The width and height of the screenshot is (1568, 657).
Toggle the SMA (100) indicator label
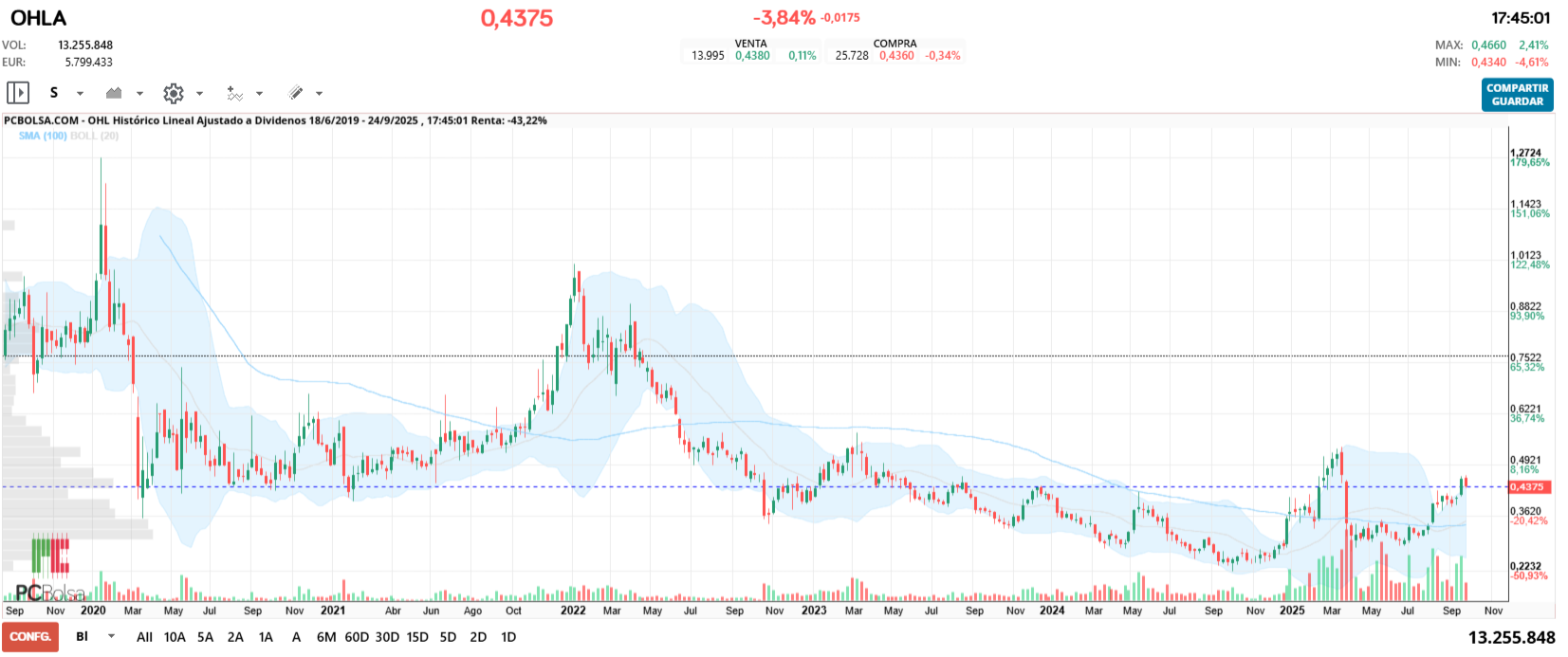[43, 137]
